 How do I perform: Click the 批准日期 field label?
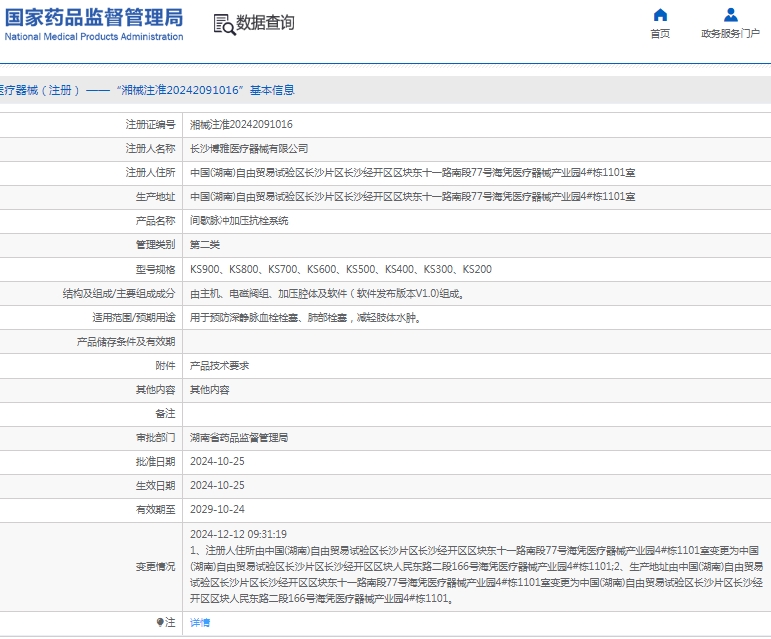155,462
